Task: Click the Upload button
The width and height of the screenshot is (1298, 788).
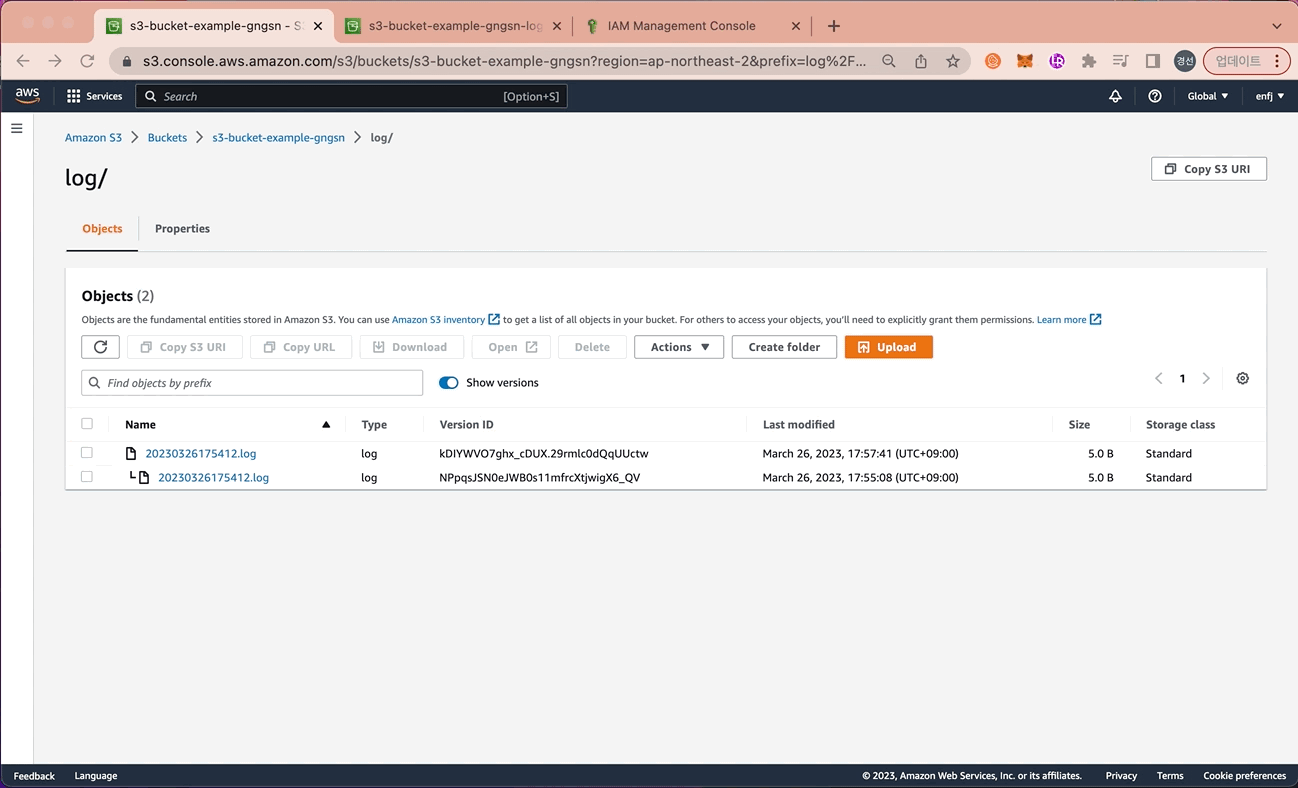Action: coord(889,347)
